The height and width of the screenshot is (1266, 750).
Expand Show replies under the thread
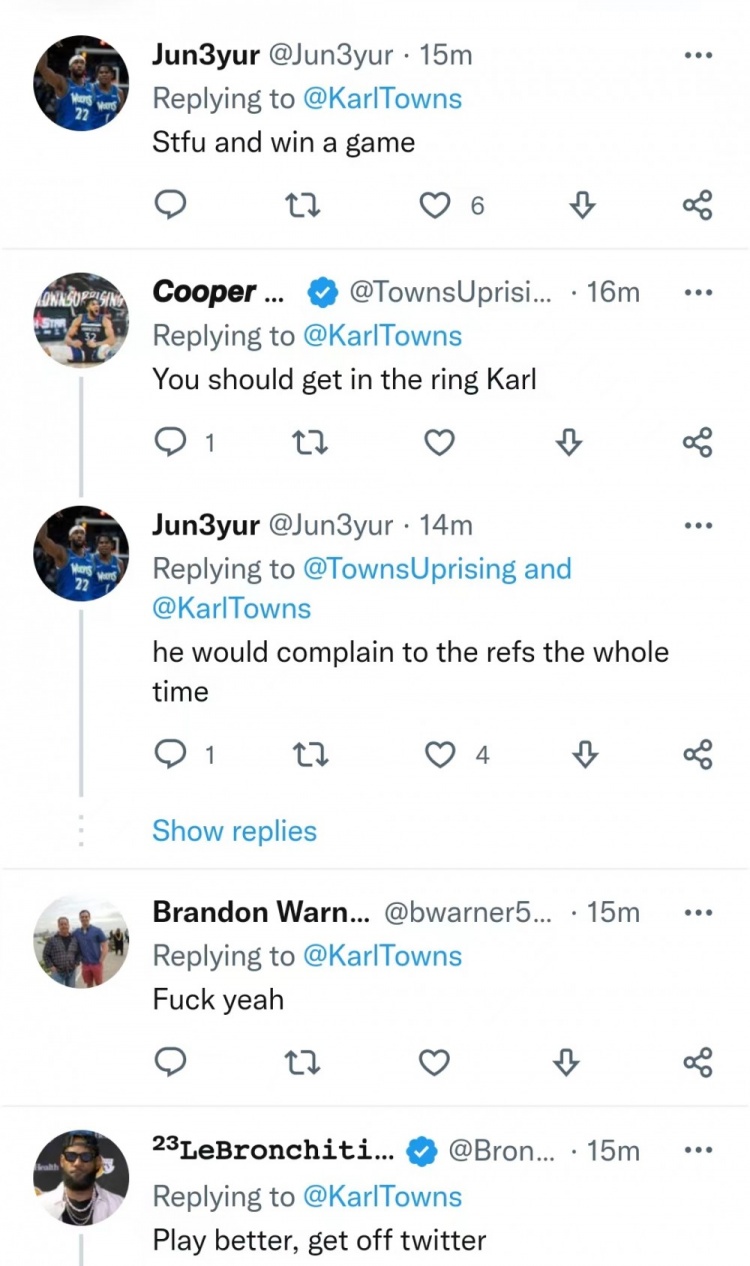(x=234, y=831)
